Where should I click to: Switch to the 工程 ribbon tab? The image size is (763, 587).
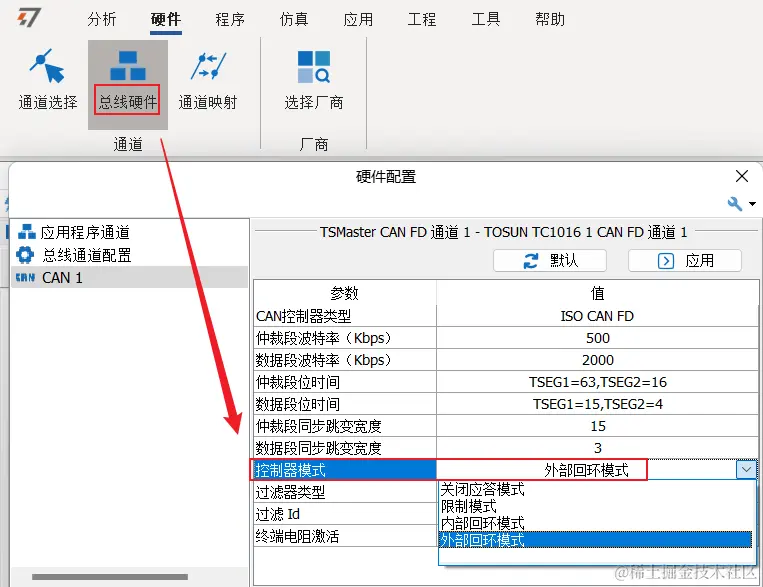[x=422, y=19]
